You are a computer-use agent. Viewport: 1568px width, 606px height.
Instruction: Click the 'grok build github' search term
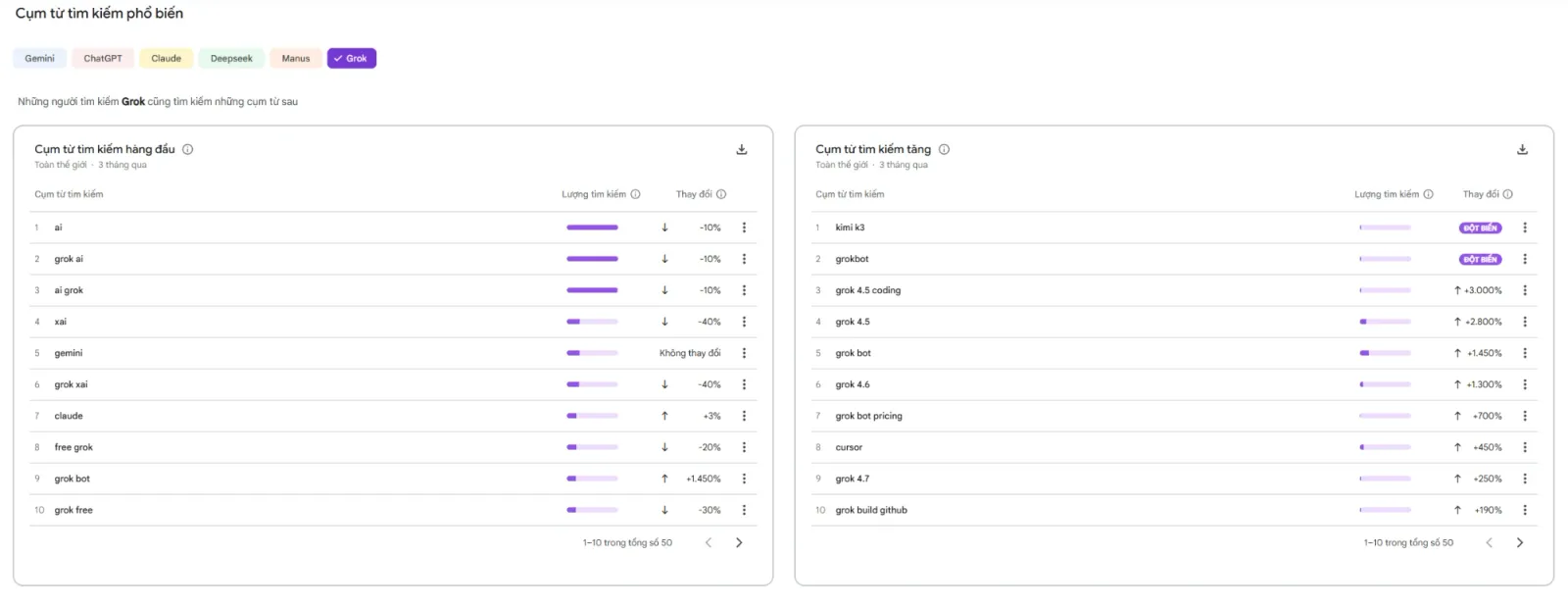pos(871,510)
